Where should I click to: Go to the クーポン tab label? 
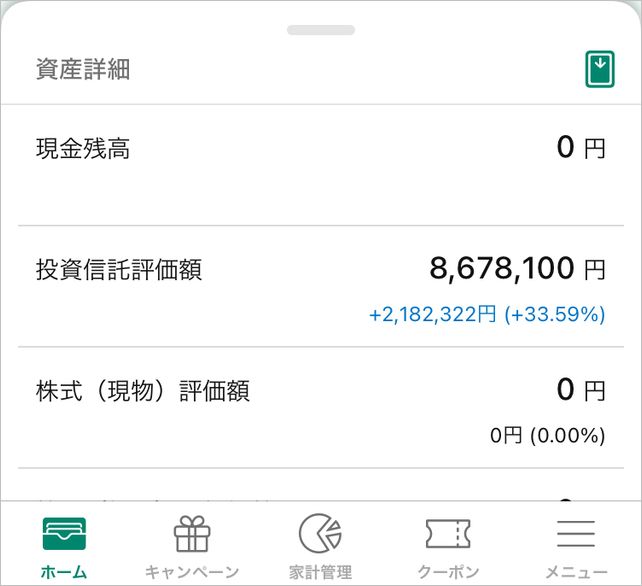coord(448,572)
